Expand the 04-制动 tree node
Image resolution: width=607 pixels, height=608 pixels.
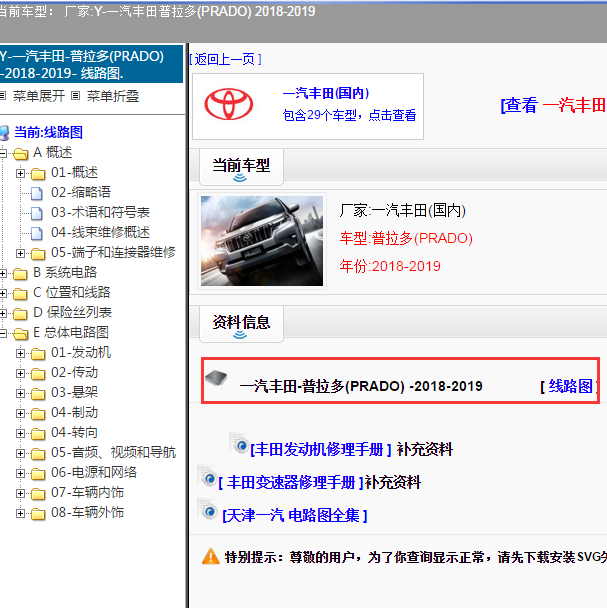pos(20,413)
